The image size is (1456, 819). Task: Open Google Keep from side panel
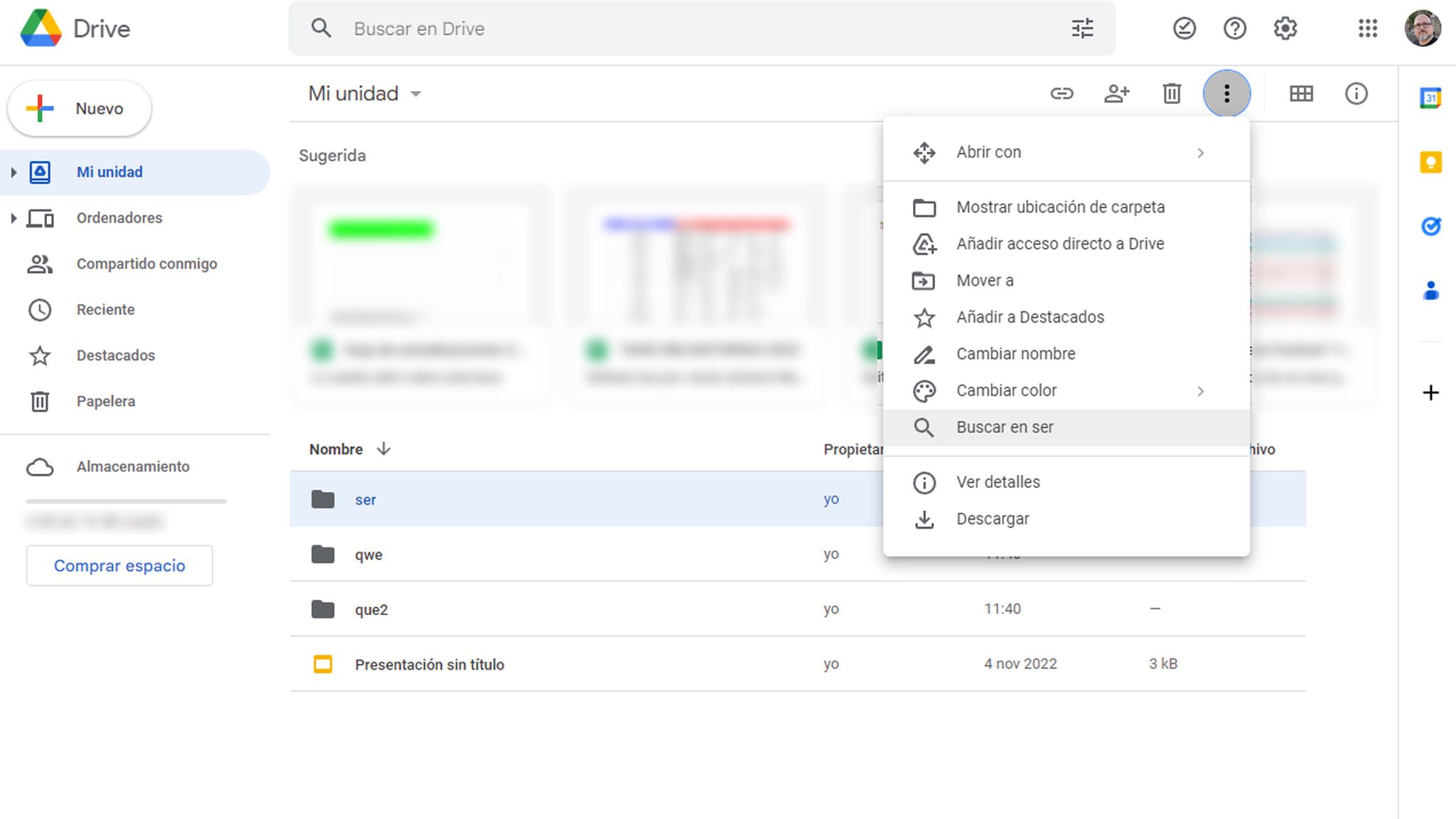(1431, 162)
